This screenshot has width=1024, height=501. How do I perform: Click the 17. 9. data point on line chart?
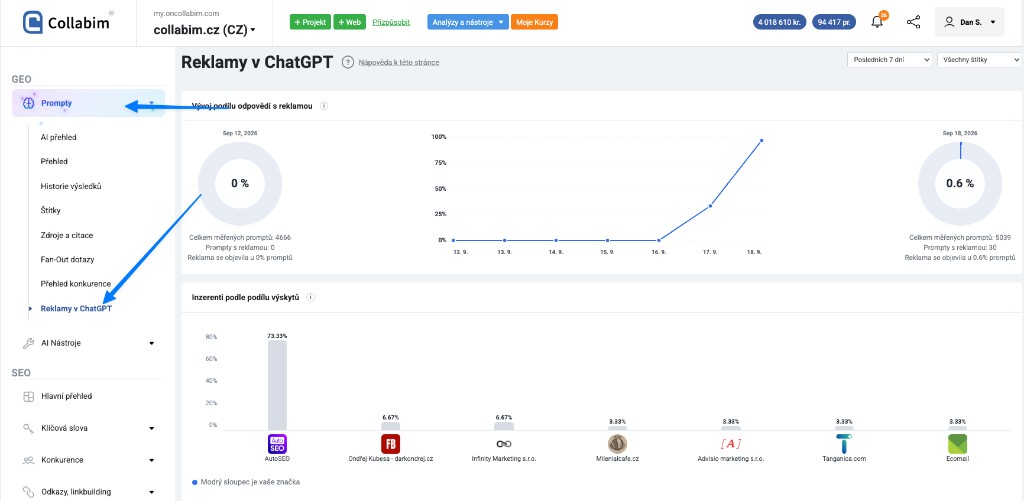pyautogui.click(x=710, y=206)
